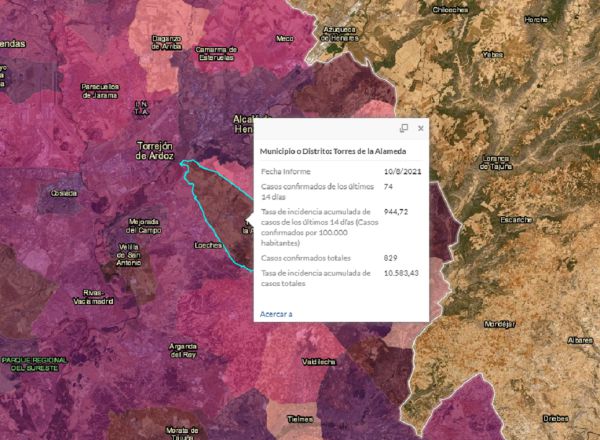Click the Velilla de San Antonio label

coord(129,255)
